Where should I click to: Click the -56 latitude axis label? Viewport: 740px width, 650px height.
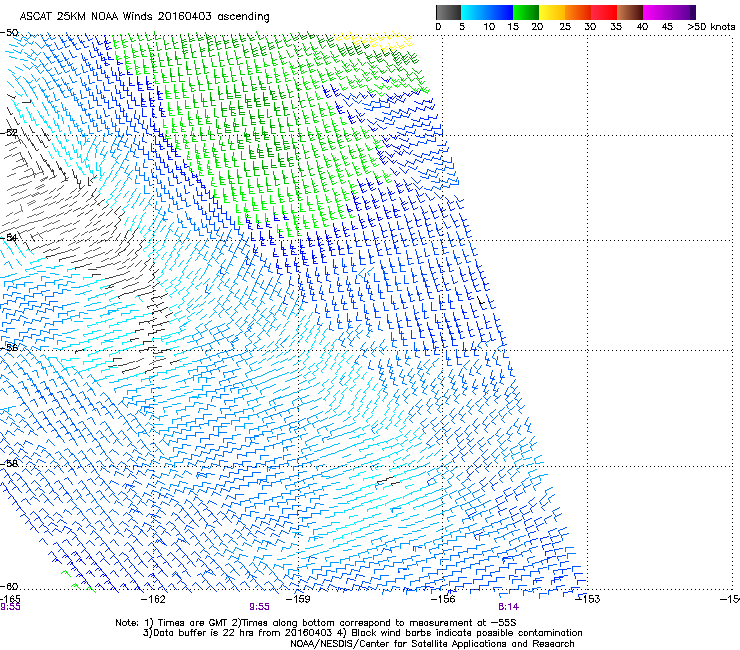pyautogui.click(x=9, y=347)
